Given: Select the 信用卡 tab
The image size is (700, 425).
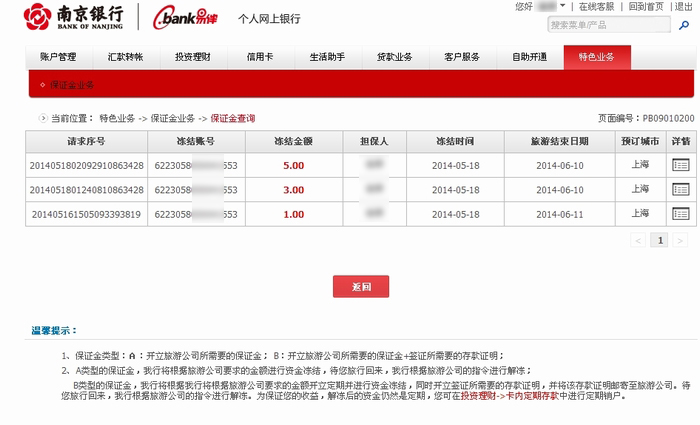Looking at the screenshot, I should (x=260, y=57).
